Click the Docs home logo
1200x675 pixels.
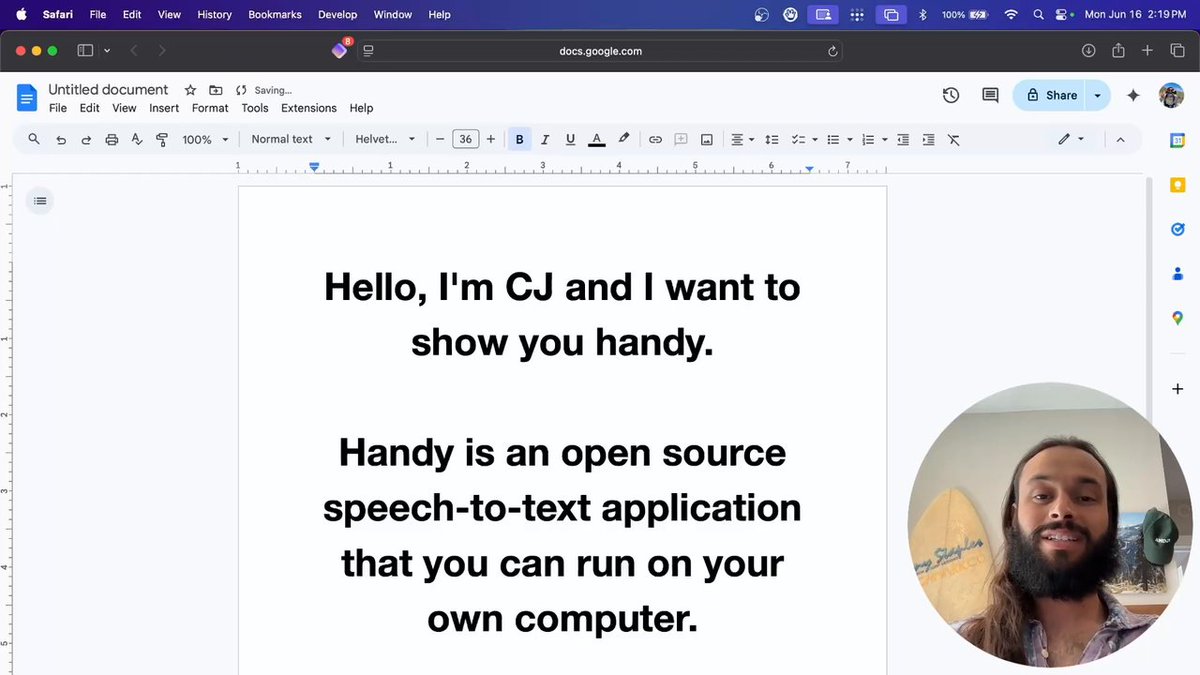[x=27, y=97]
